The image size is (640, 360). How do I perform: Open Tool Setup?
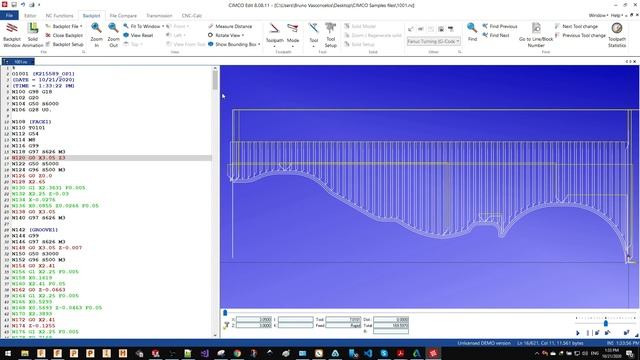331,35
